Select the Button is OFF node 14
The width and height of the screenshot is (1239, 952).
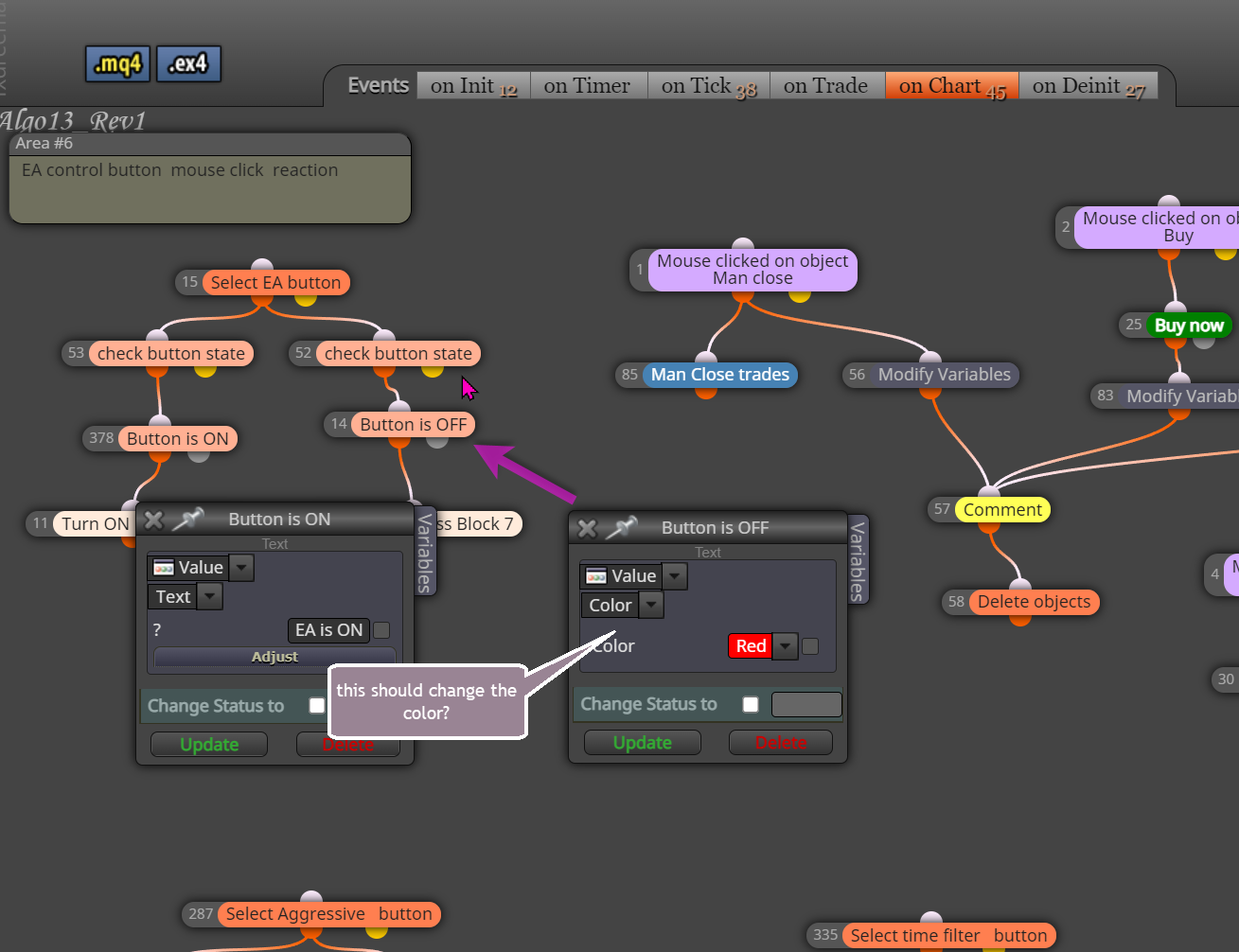[x=413, y=424]
